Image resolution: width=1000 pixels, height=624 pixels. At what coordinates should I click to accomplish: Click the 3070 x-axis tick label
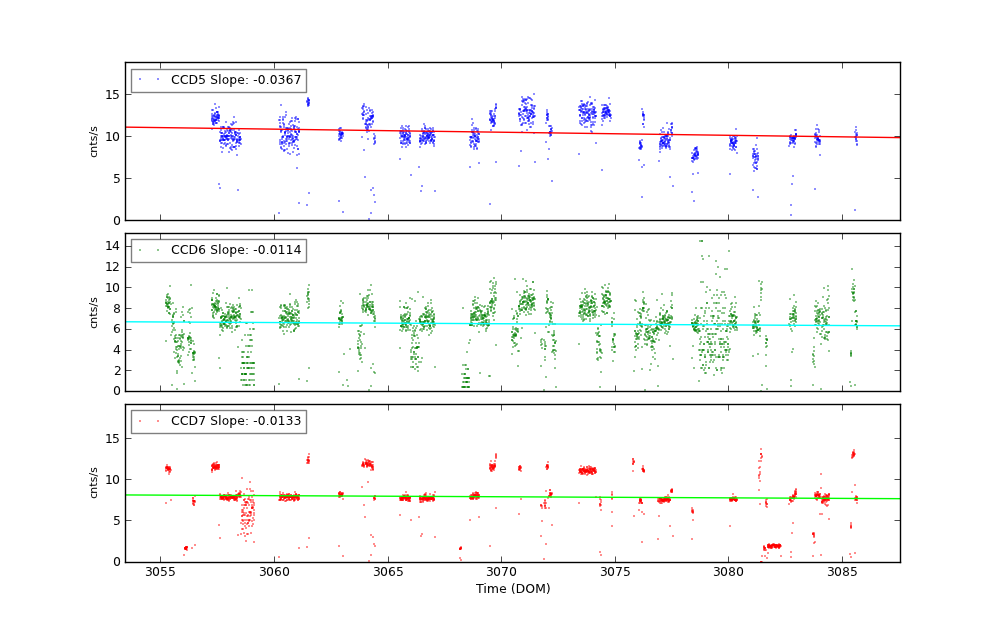[x=501, y=572]
